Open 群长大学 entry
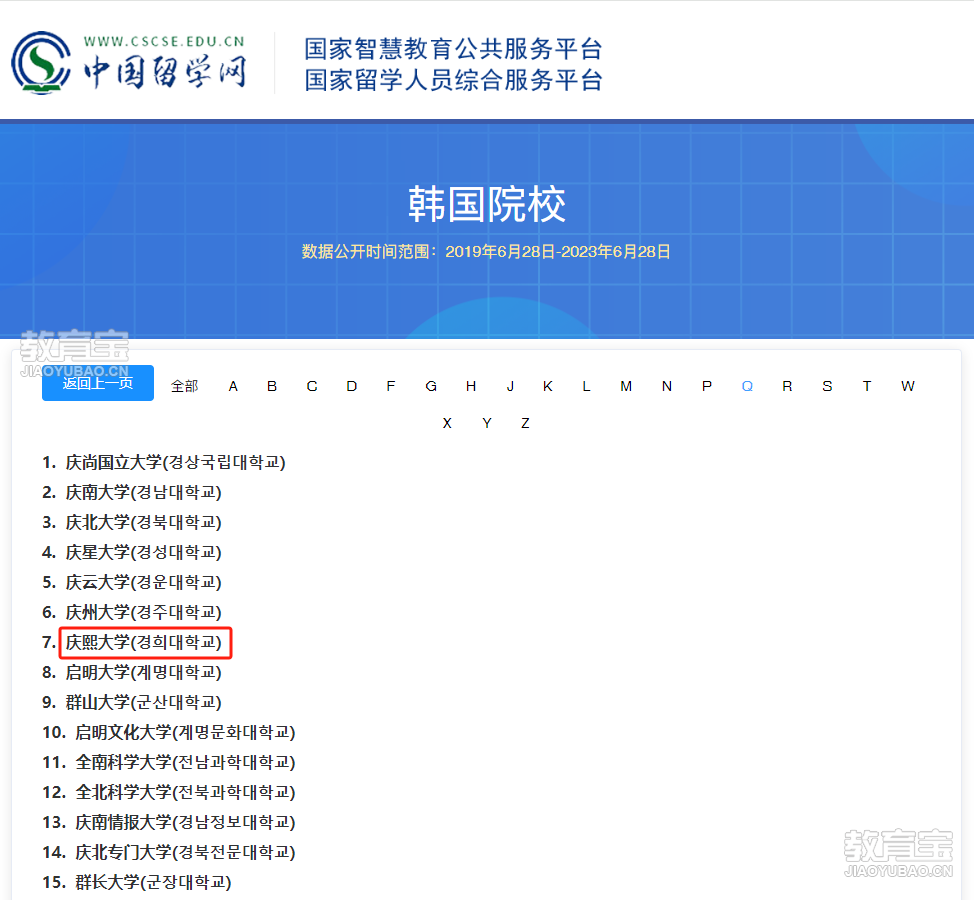Viewport: 974px width, 900px height. click(x=153, y=882)
